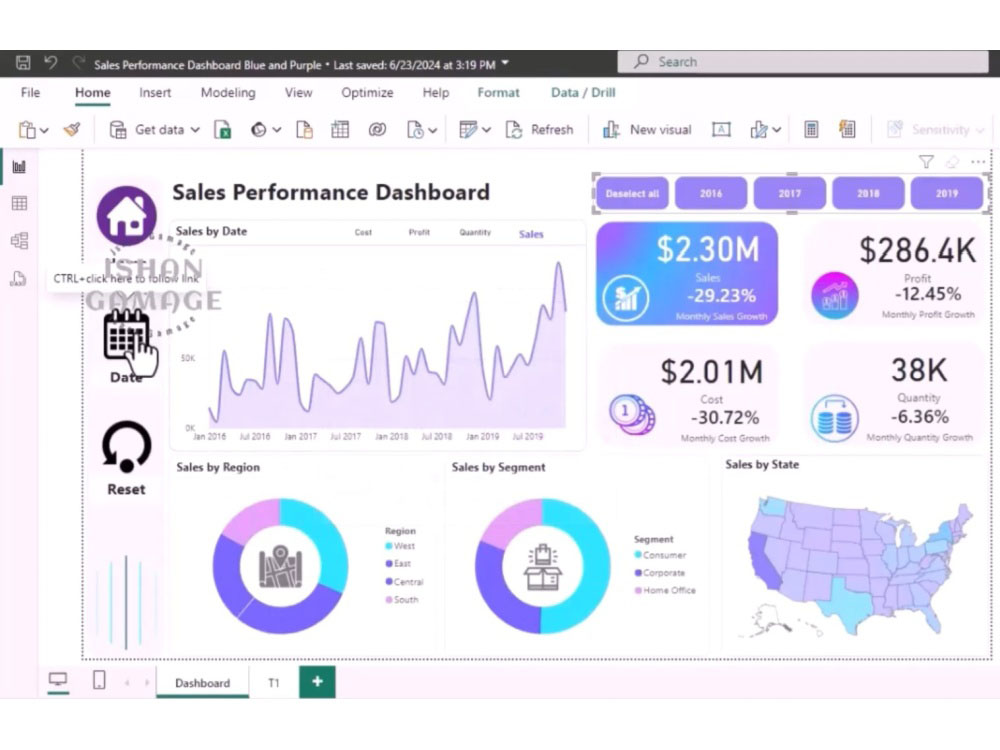Click the Undo arrow icon
This screenshot has width=1000, height=750.
click(50, 62)
